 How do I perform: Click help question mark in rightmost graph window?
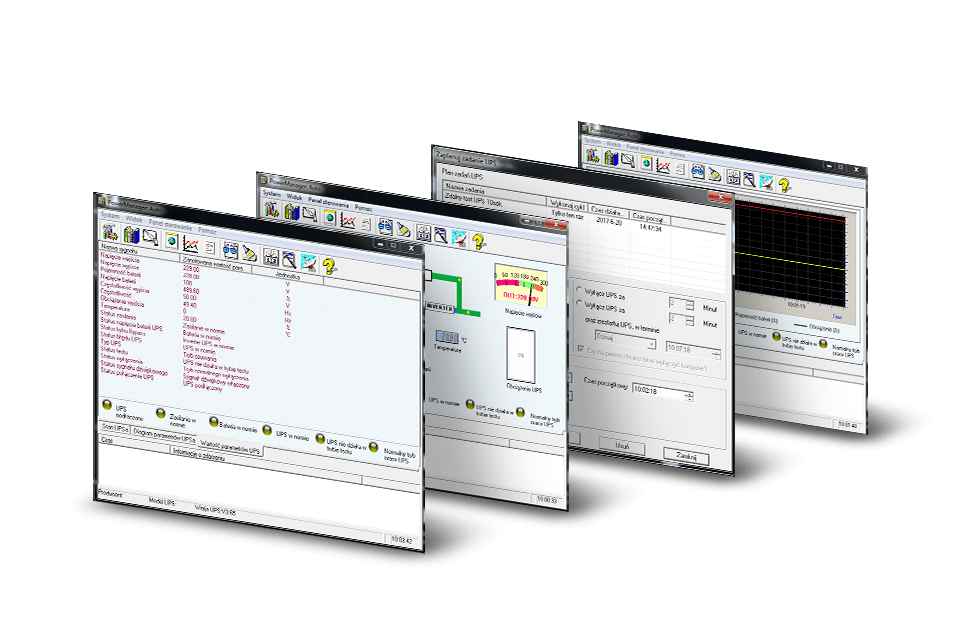click(x=785, y=185)
